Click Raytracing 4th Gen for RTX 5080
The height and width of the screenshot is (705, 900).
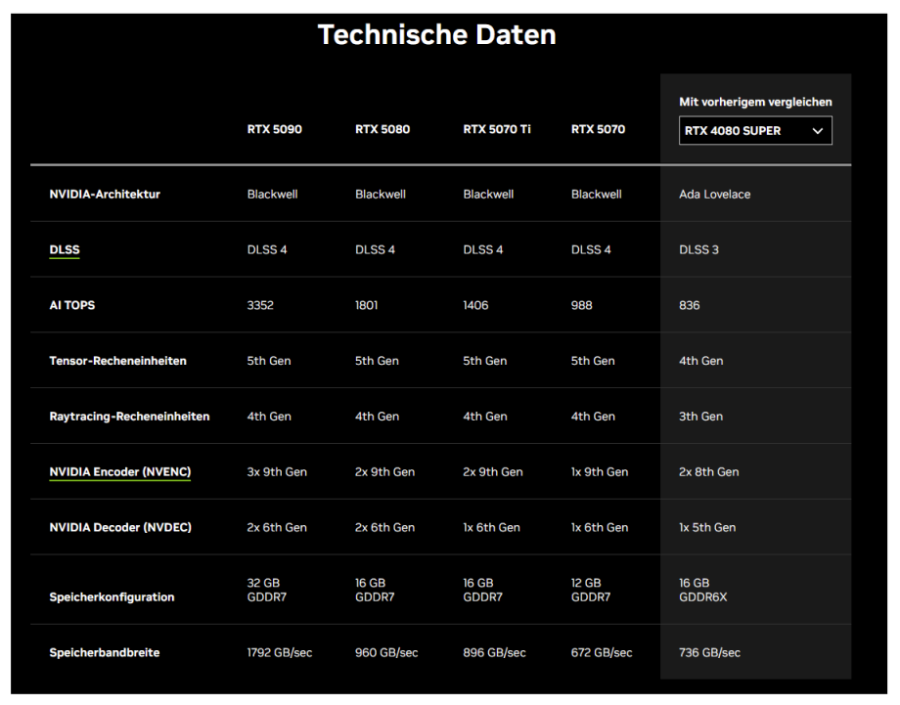pos(377,416)
